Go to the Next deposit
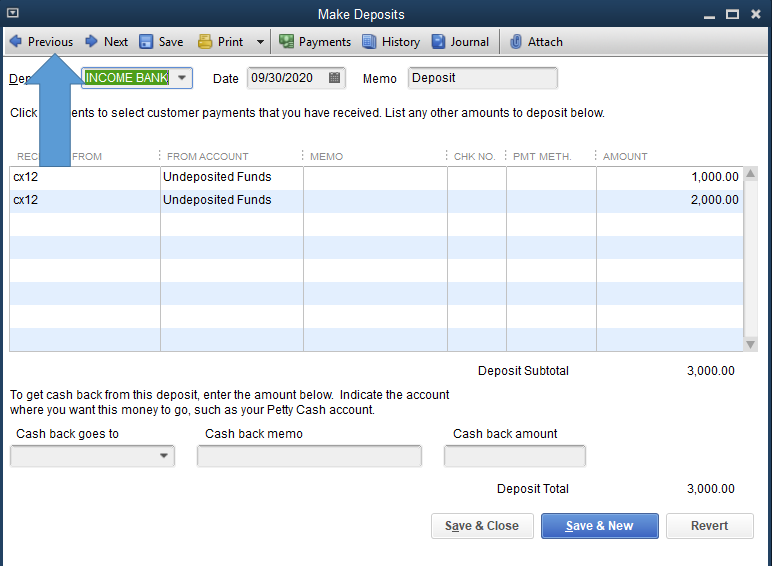Image resolution: width=772 pixels, height=566 pixels. click(106, 42)
